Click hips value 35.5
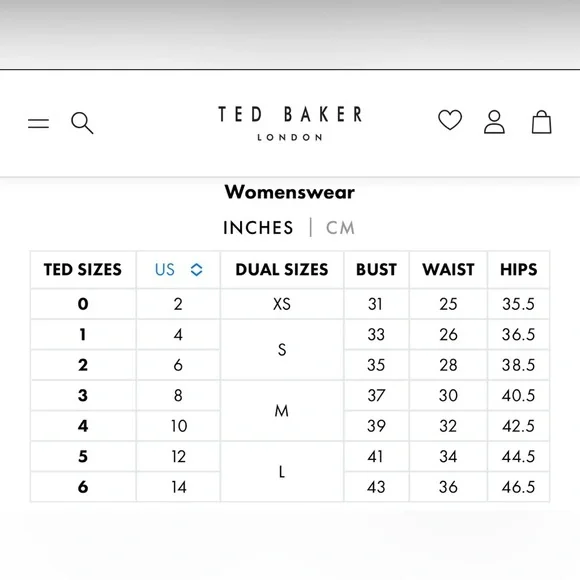 518,304
